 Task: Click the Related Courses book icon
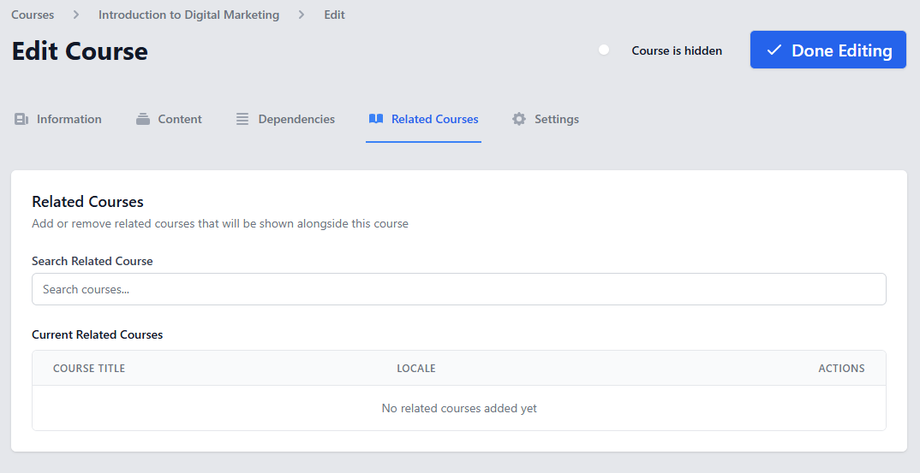(x=376, y=119)
